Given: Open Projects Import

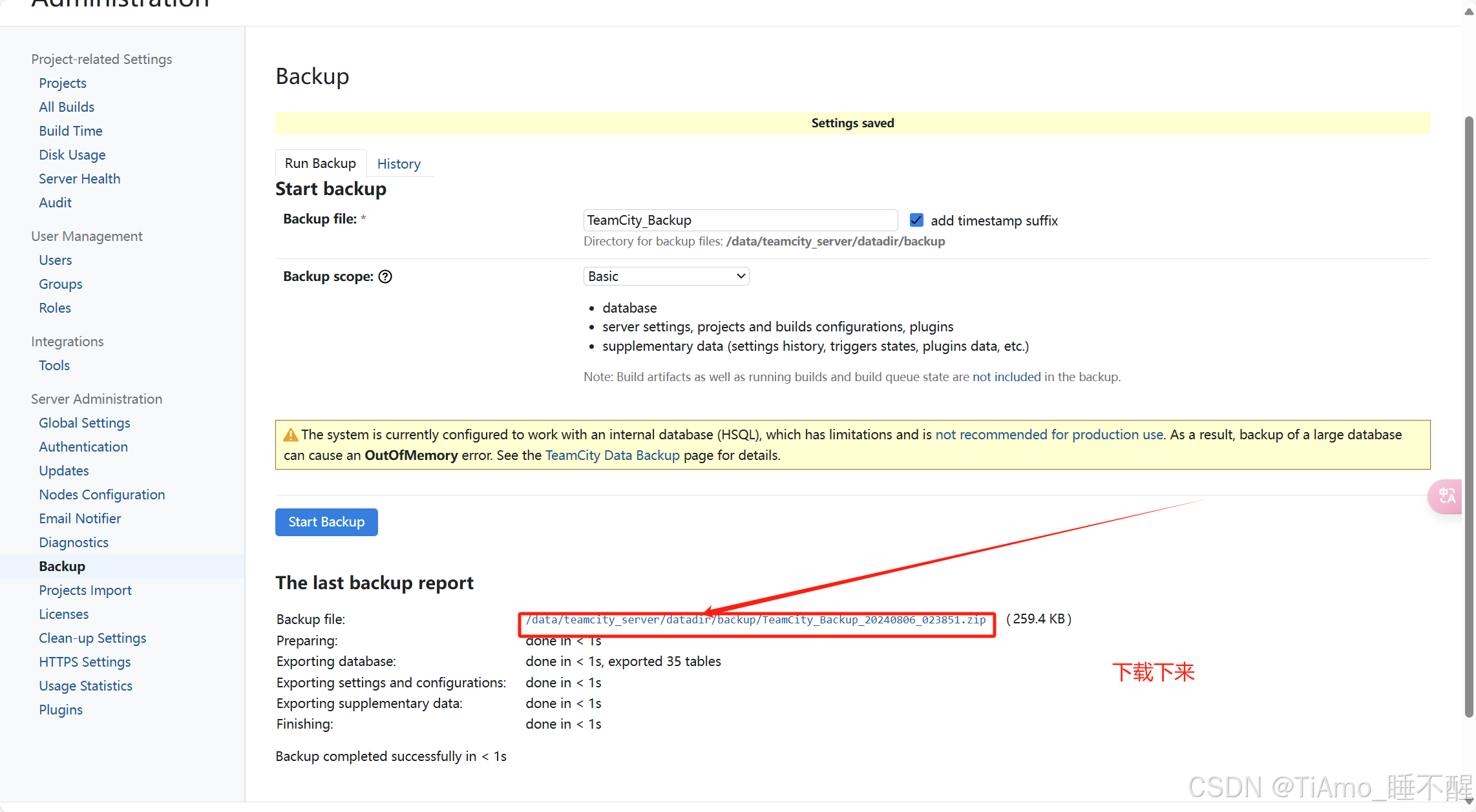Looking at the screenshot, I should coord(85,590).
